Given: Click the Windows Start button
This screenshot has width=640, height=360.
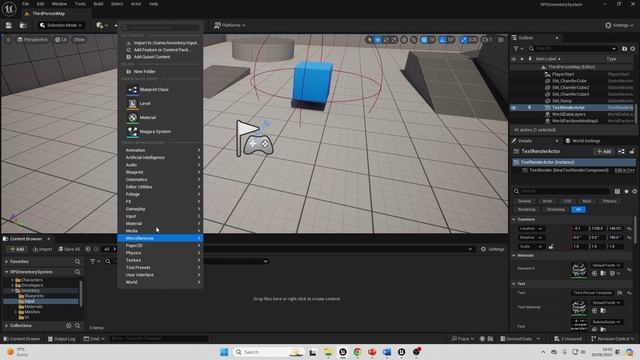Looking at the screenshot, I should tap(224, 352).
